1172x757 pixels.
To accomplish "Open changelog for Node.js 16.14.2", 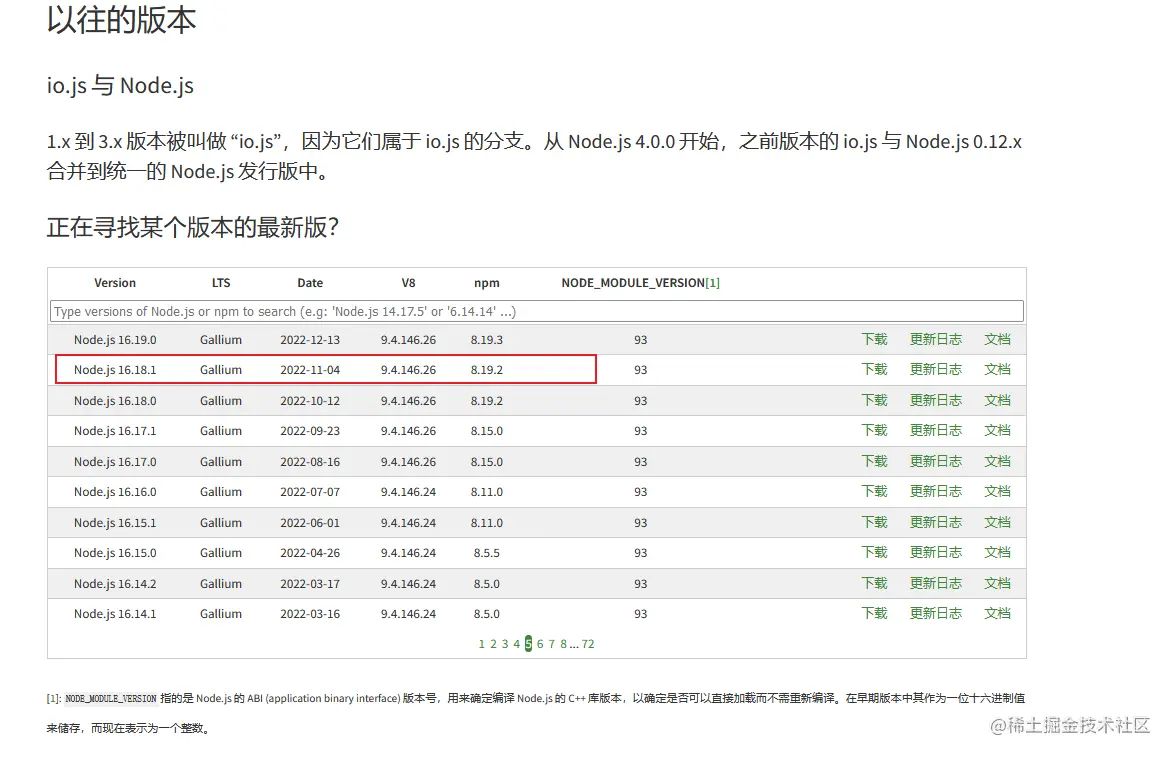I will (935, 583).
